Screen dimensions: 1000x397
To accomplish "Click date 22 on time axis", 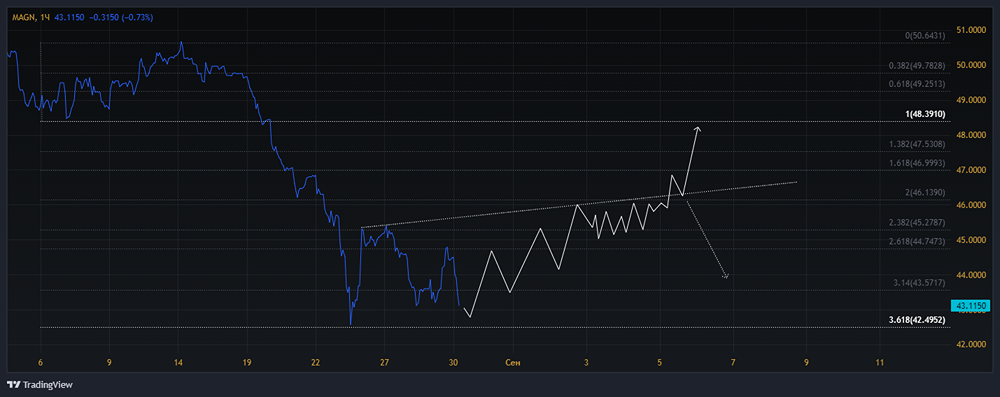I will point(316,363).
